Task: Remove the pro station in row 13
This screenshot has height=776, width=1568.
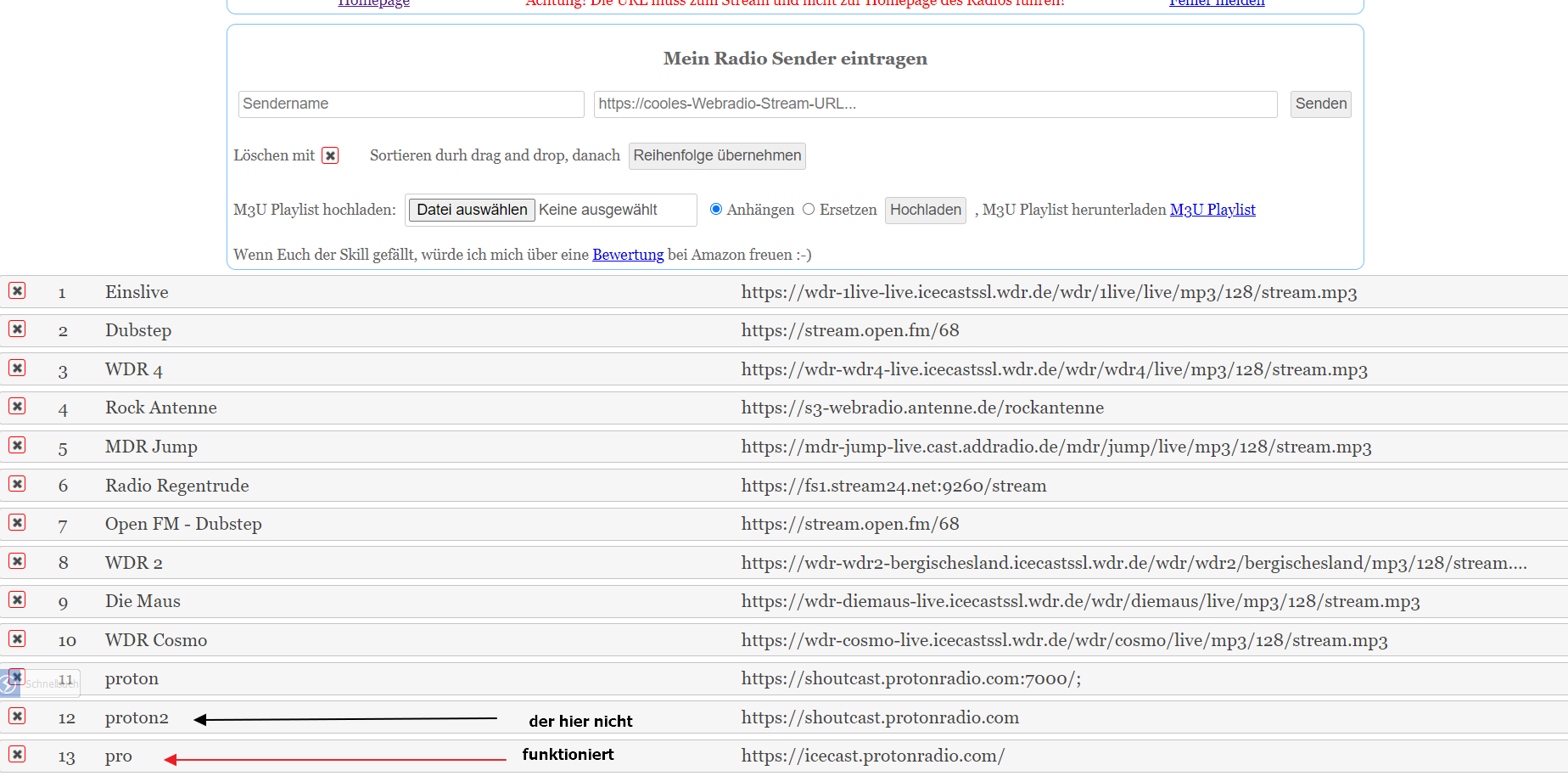Action: pyautogui.click(x=17, y=754)
